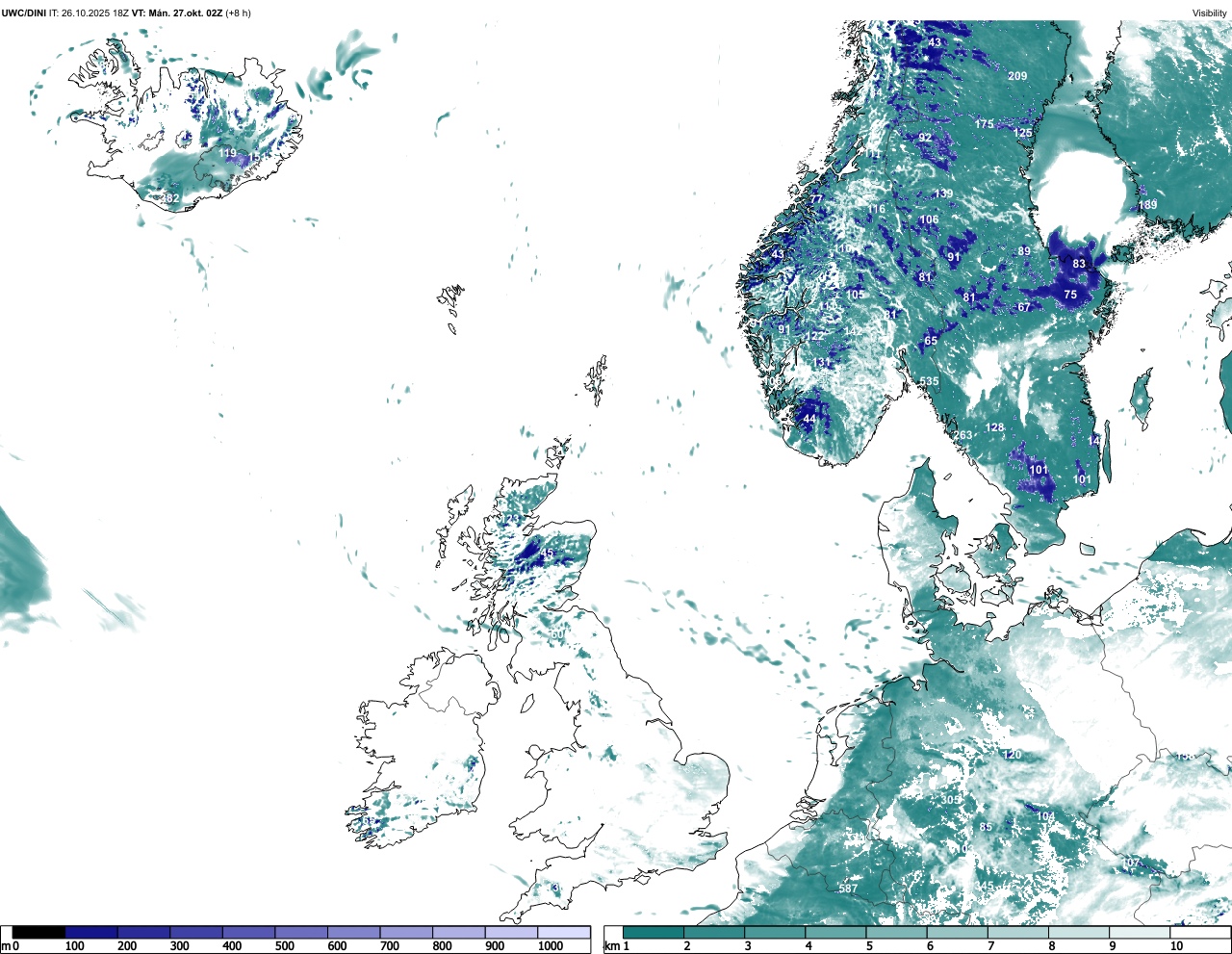The image size is (1232, 954).
Task: Click the 104 visibility value in central Europe
Action: [1045, 816]
